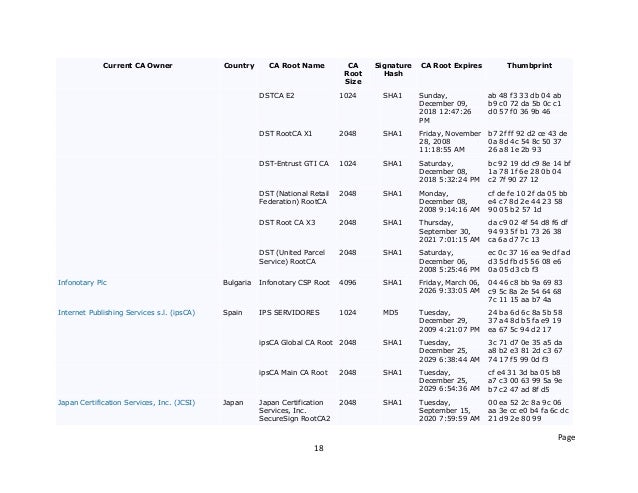638x493 pixels.
Task: Click Japan Certification Services SecureSign RootCA2 cell
Action: pyautogui.click(x=295, y=410)
